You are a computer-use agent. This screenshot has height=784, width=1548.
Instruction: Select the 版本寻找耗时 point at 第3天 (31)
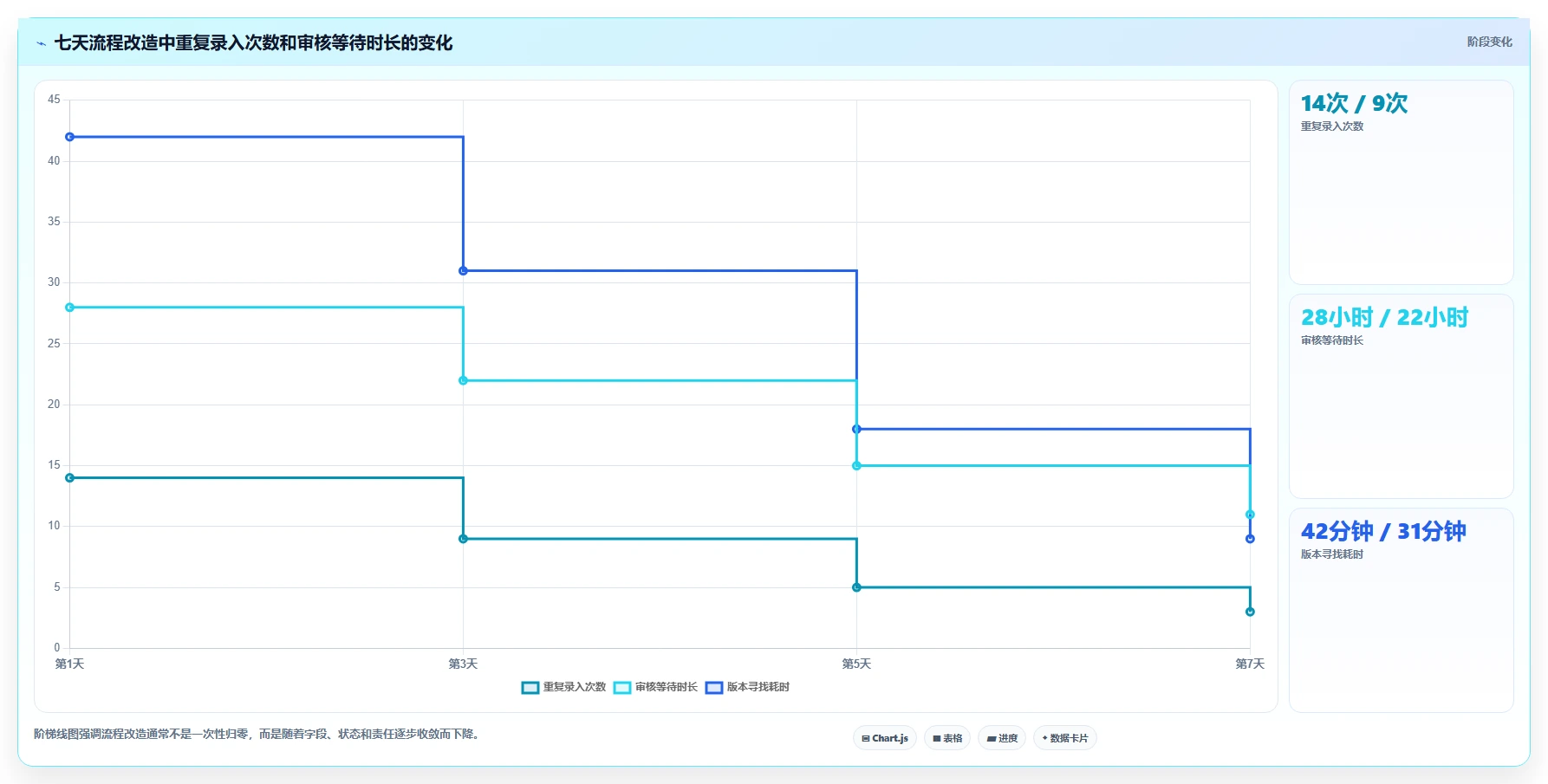(x=463, y=271)
